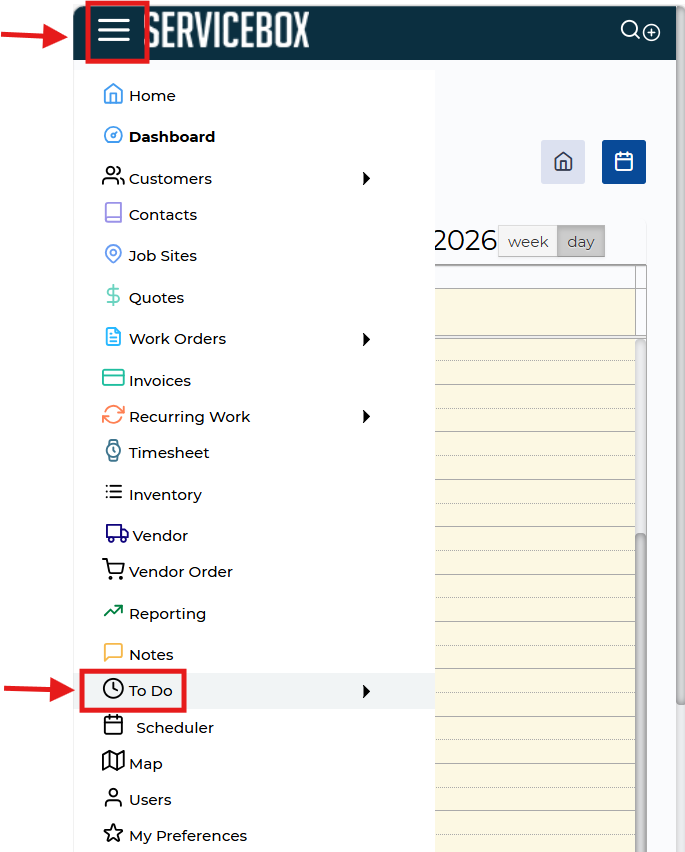685x852 pixels.
Task: Expand the Work Orders submenu arrow
Action: (x=366, y=339)
